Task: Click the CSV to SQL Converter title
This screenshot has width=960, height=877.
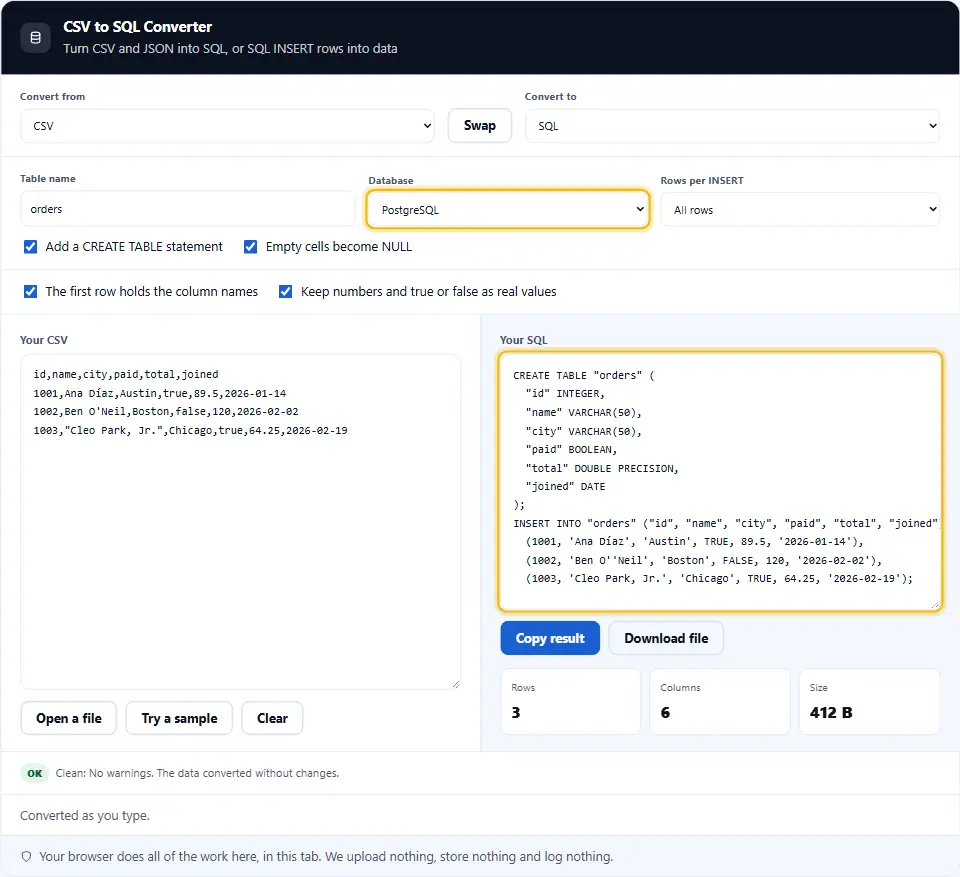Action: [x=138, y=27]
